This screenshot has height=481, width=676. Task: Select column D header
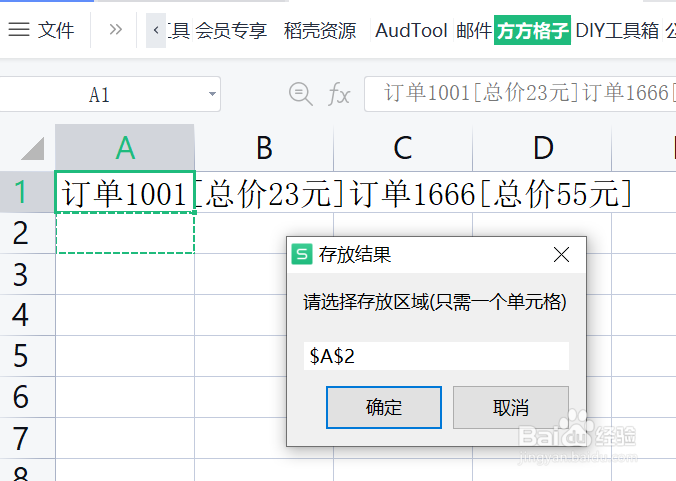coord(542,148)
